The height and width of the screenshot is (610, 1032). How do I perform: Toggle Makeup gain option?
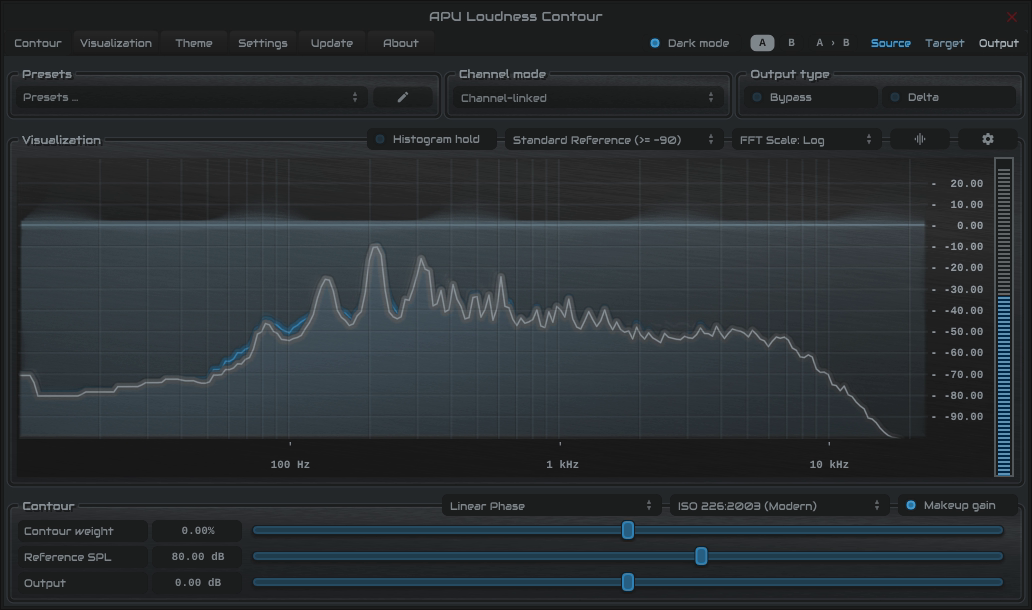point(958,505)
